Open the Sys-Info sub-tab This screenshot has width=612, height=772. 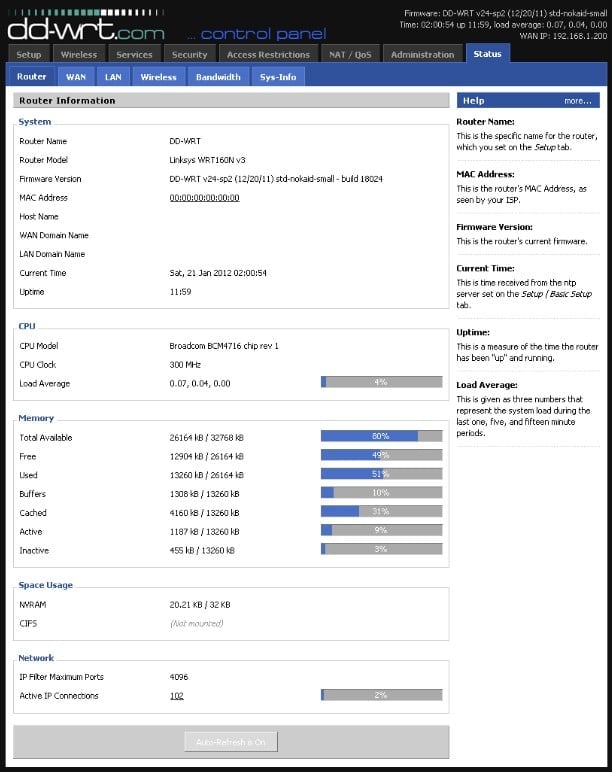point(278,77)
